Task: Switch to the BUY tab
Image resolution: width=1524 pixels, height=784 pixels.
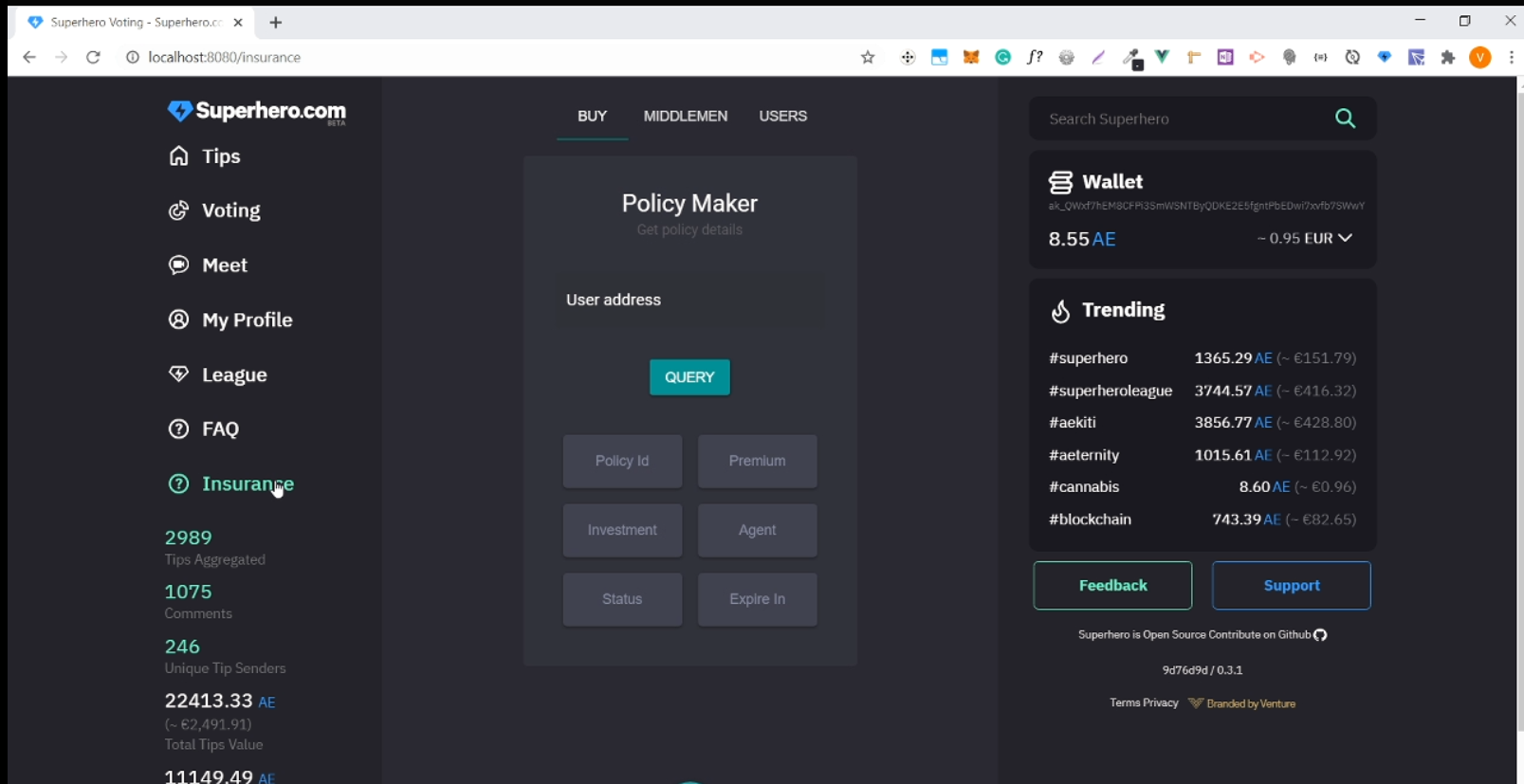Action: [x=592, y=117]
